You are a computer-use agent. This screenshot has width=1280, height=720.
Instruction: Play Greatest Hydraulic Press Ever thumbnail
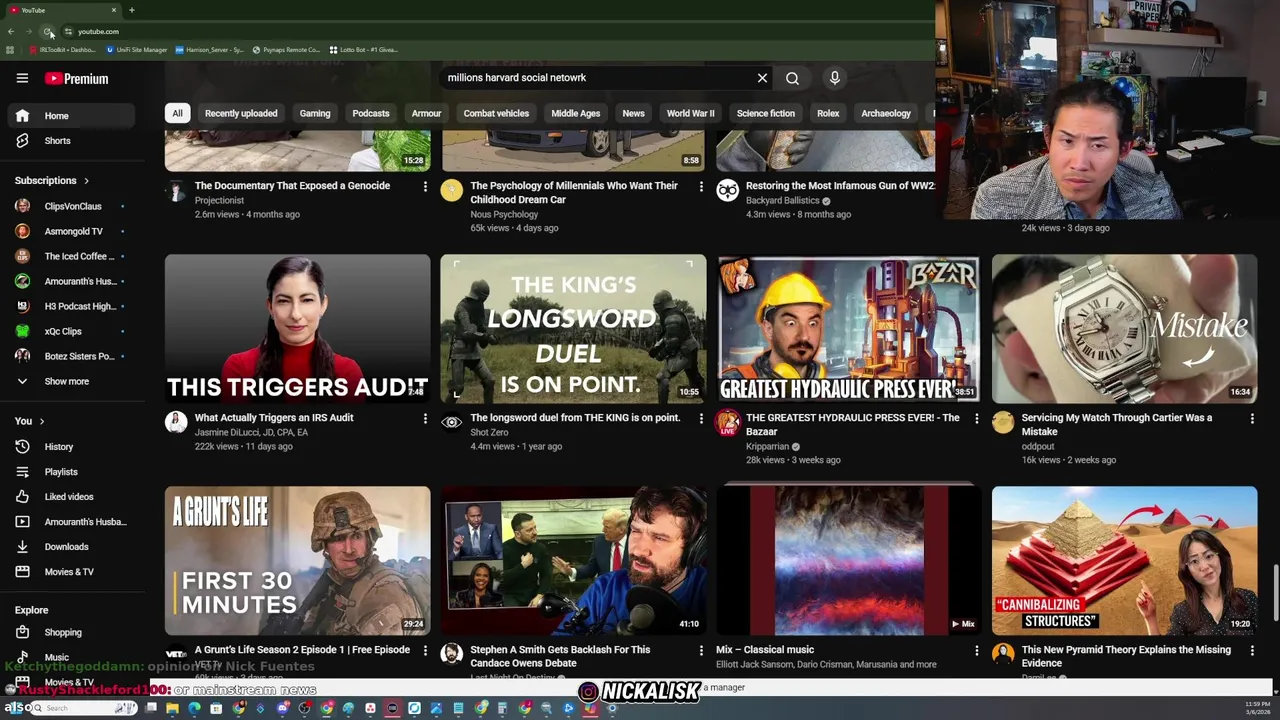coord(849,329)
